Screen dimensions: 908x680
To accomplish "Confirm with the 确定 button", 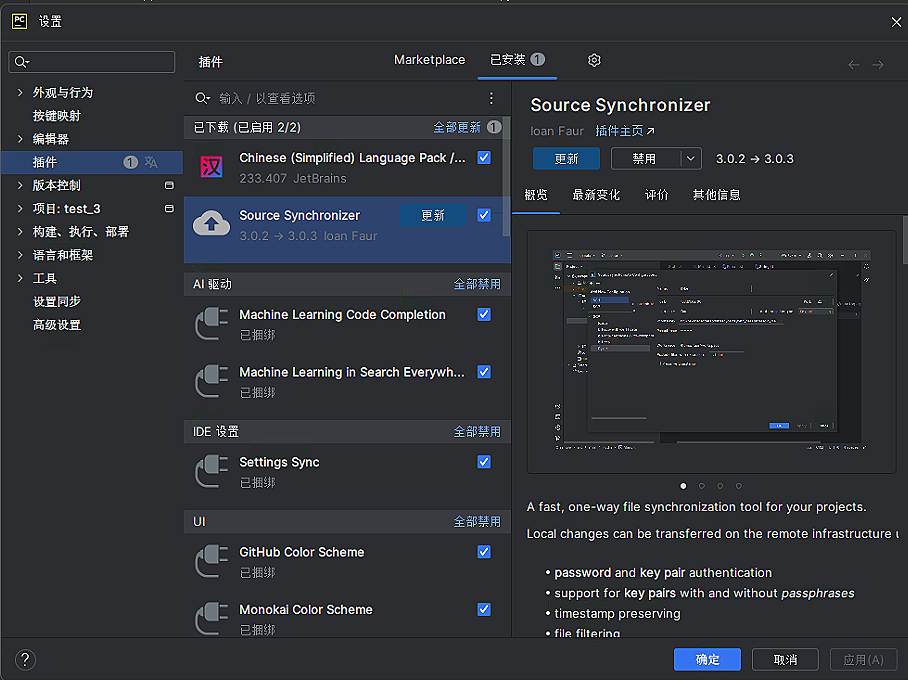I will pyautogui.click(x=707, y=660).
